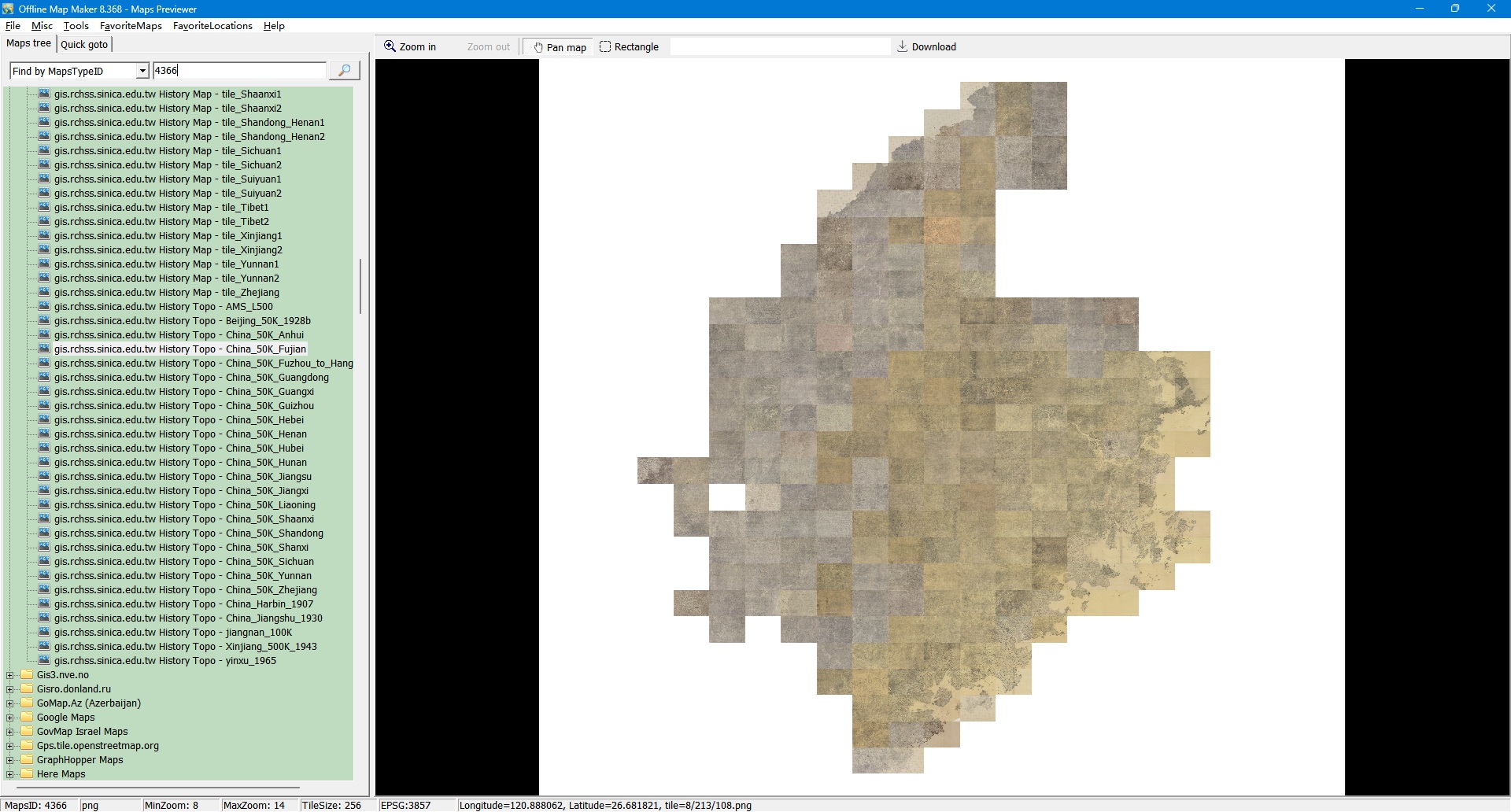Viewport: 1511px width, 812px height.
Task: Click the Here Maps folder icon
Action: [28, 773]
